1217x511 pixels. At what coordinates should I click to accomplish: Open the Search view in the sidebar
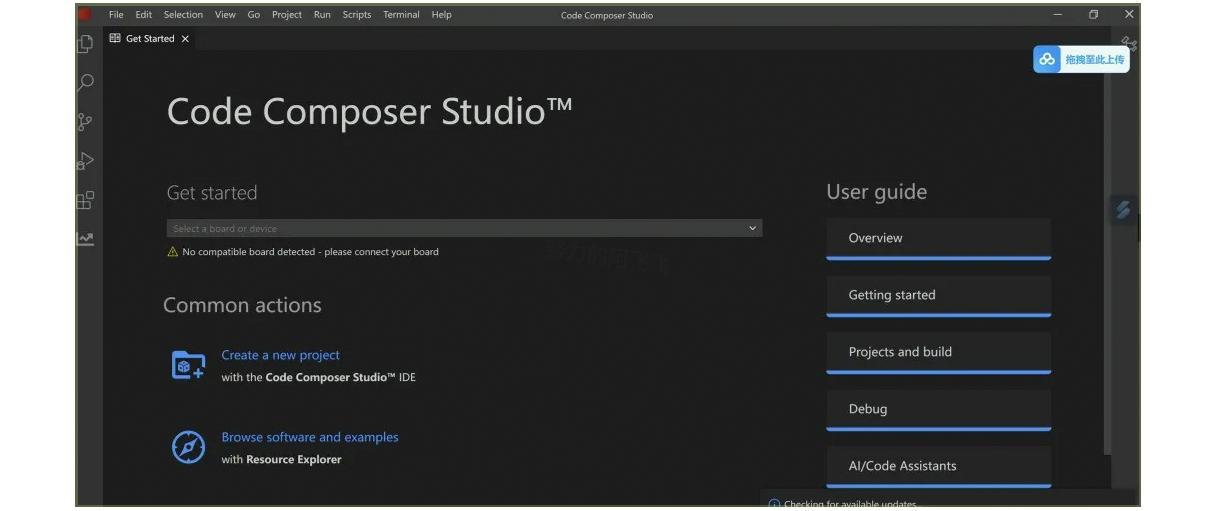tap(86, 83)
